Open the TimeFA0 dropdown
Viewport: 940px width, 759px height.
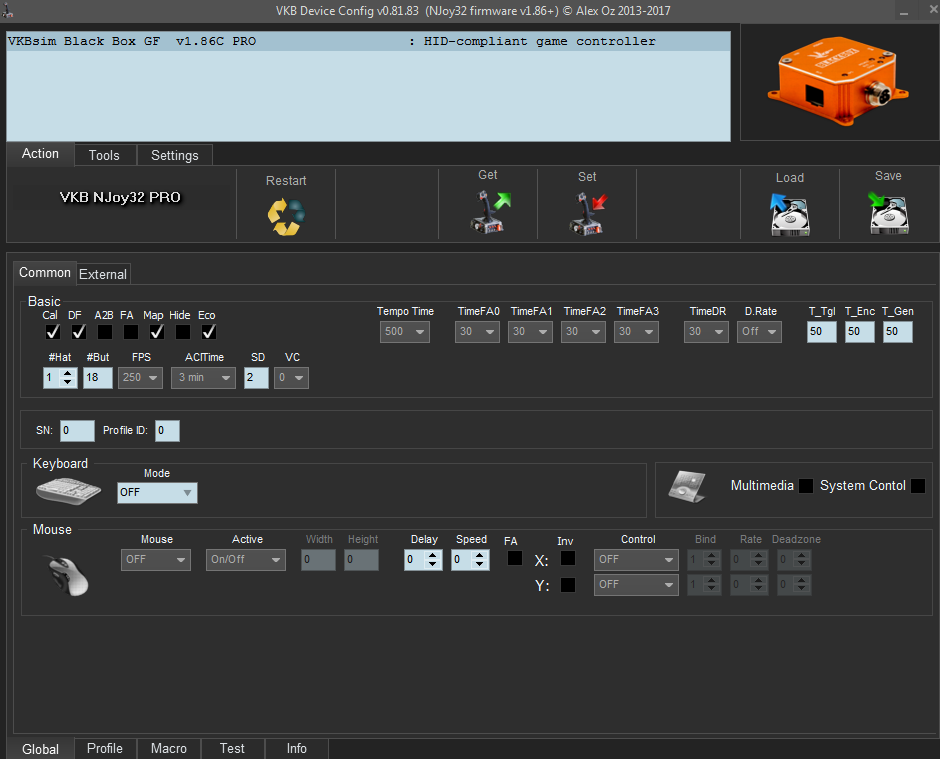pos(477,332)
